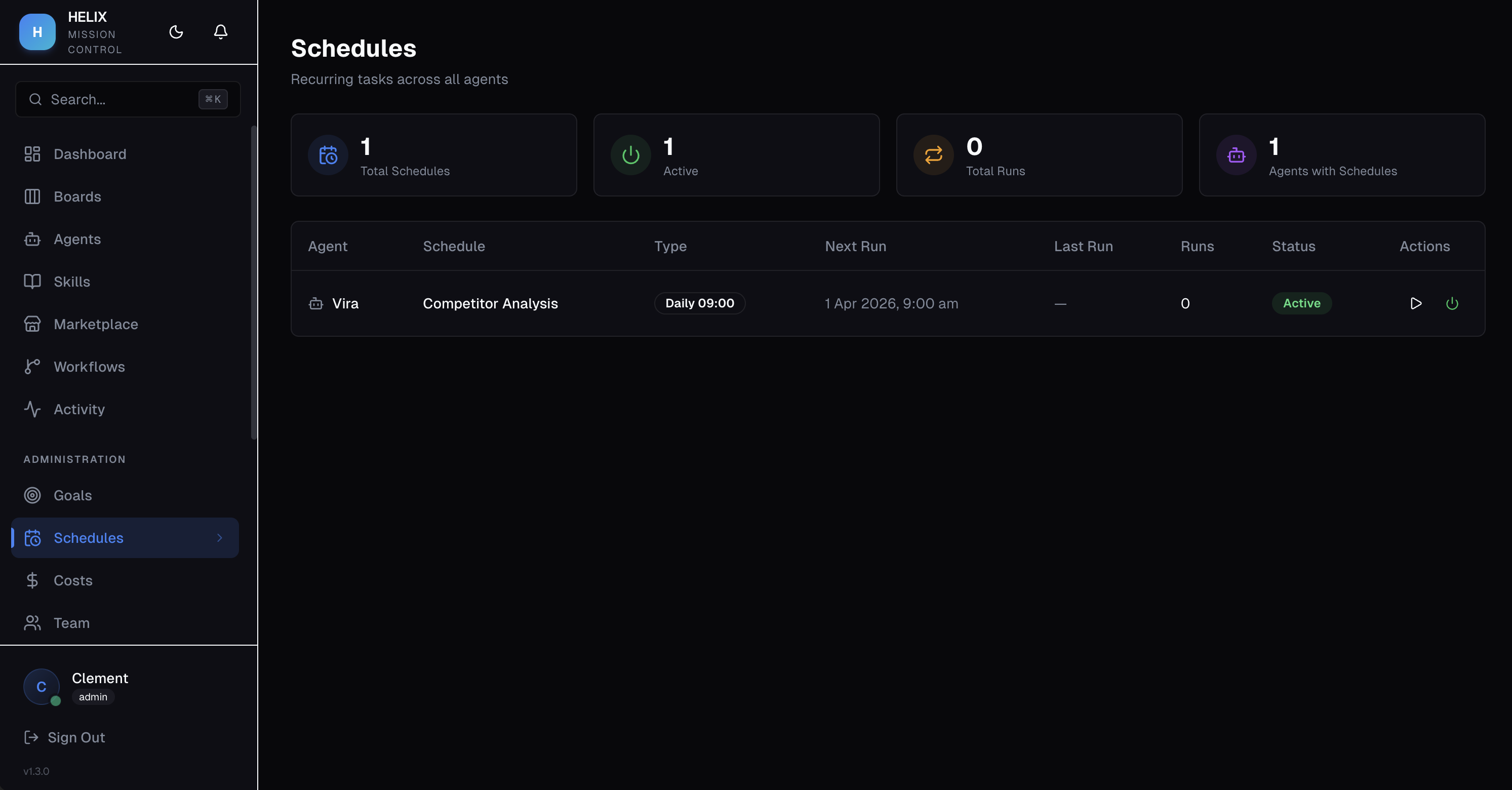This screenshot has height=790, width=1512.
Task: Open the Marketplace section
Action: (x=96, y=324)
